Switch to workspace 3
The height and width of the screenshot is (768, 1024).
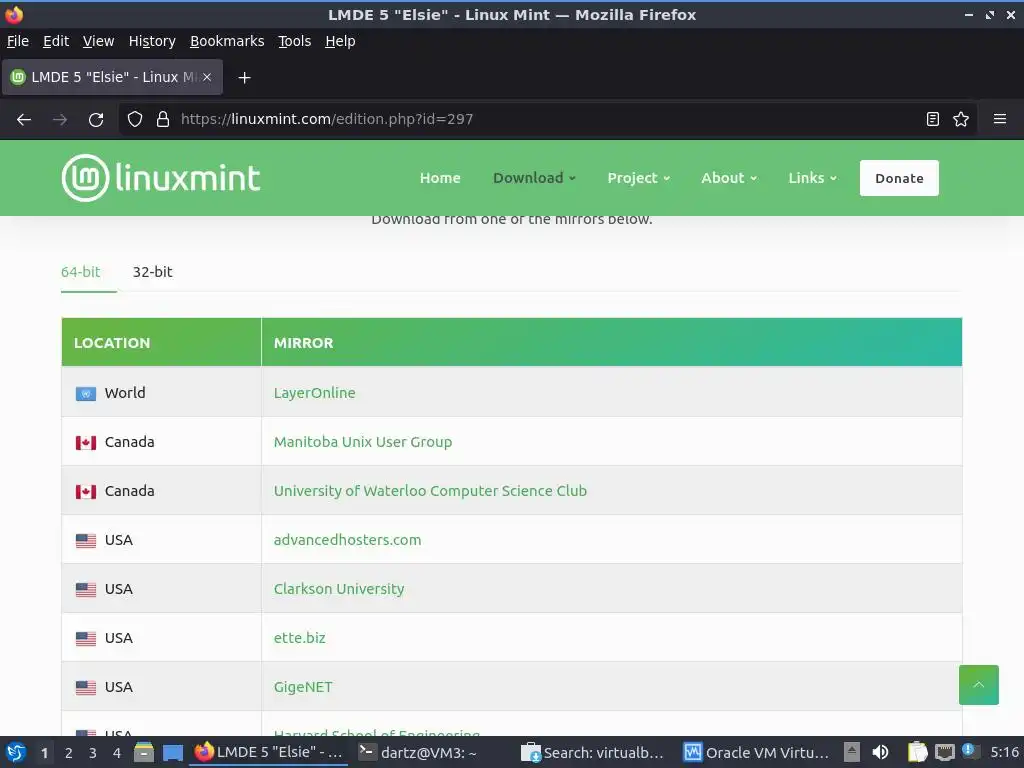point(93,753)
